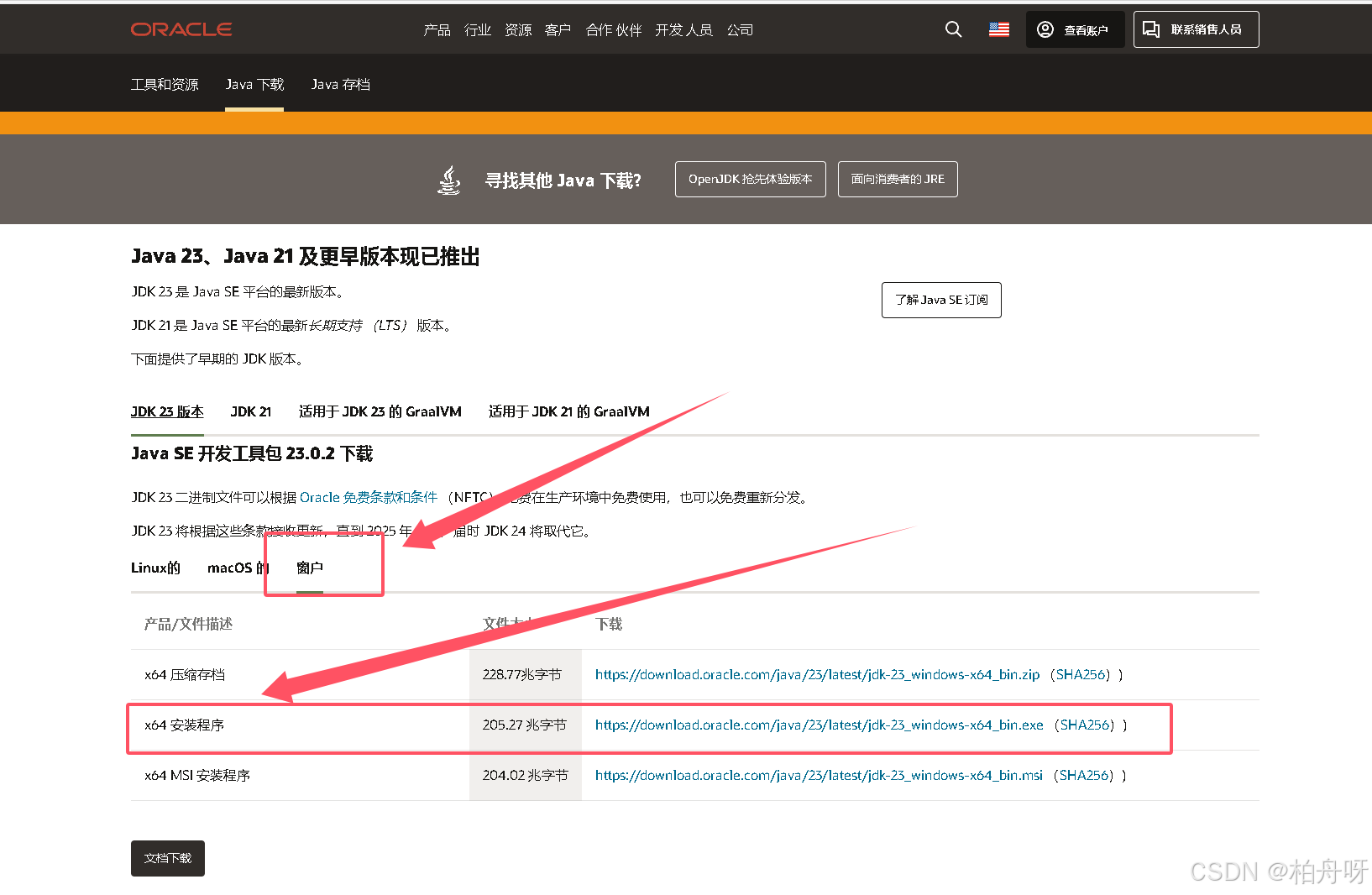Click the 下载 column header
The height and width of the screenshot is (895, 1372).
tap(609, 624)
